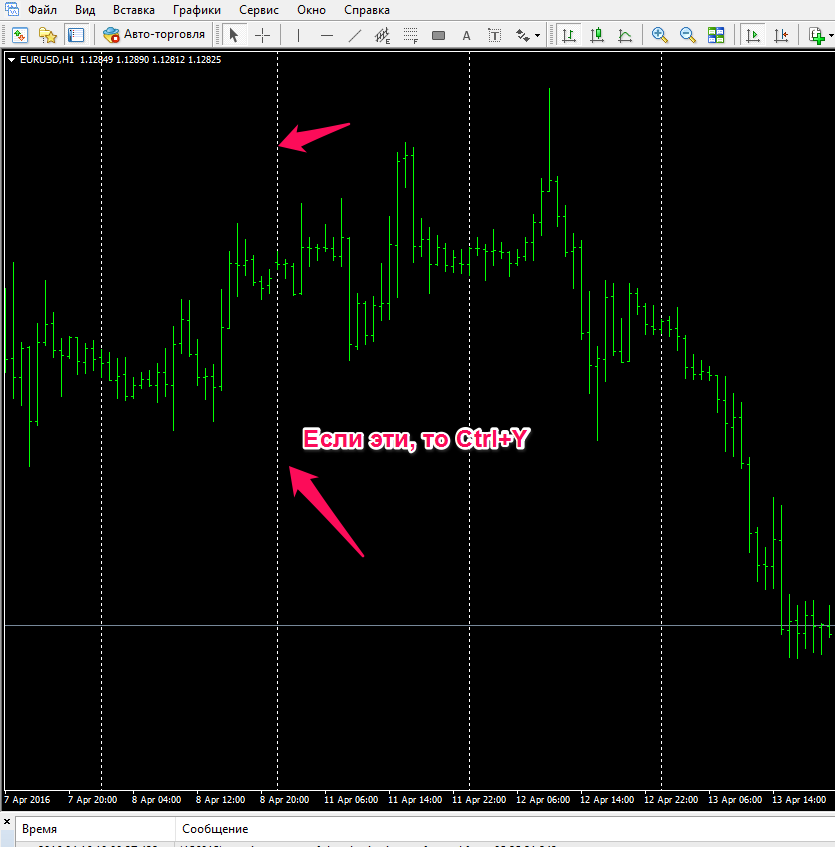
Task: Zoom out of the chart
Action: (688, 36)
